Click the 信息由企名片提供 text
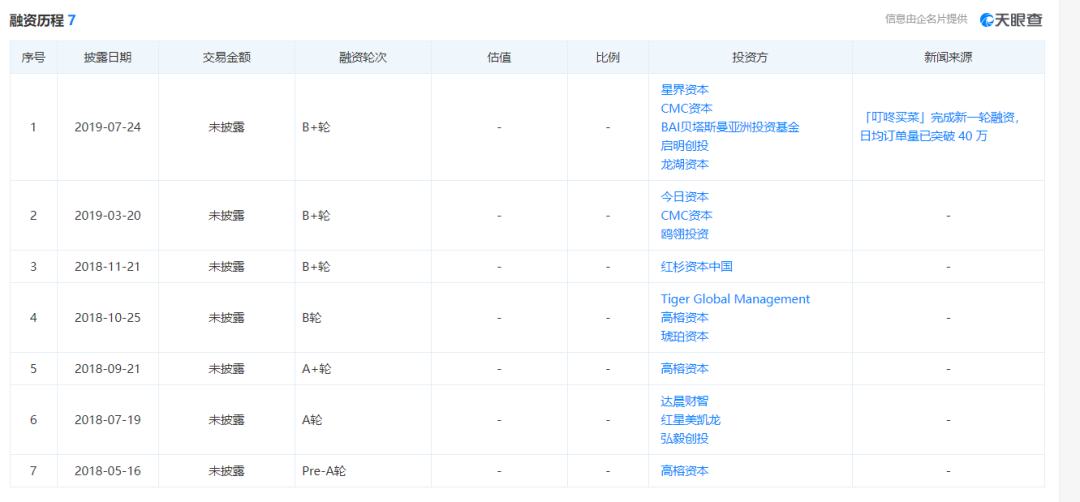Screen dimensions: 1080x502 [x=926, y=19]
